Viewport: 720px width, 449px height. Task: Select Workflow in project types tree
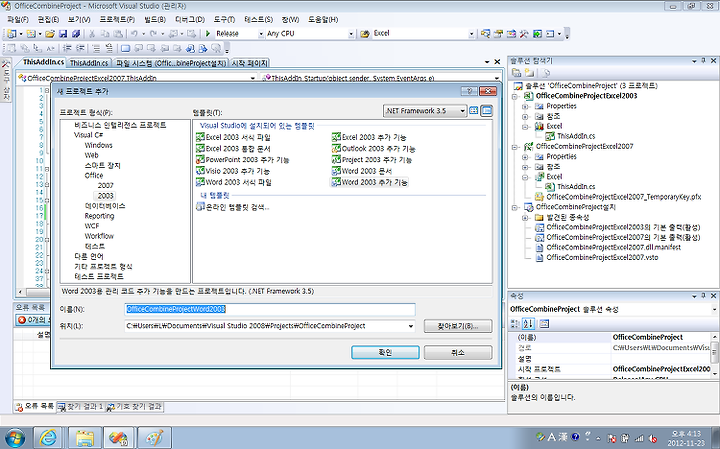coord(99,236)
